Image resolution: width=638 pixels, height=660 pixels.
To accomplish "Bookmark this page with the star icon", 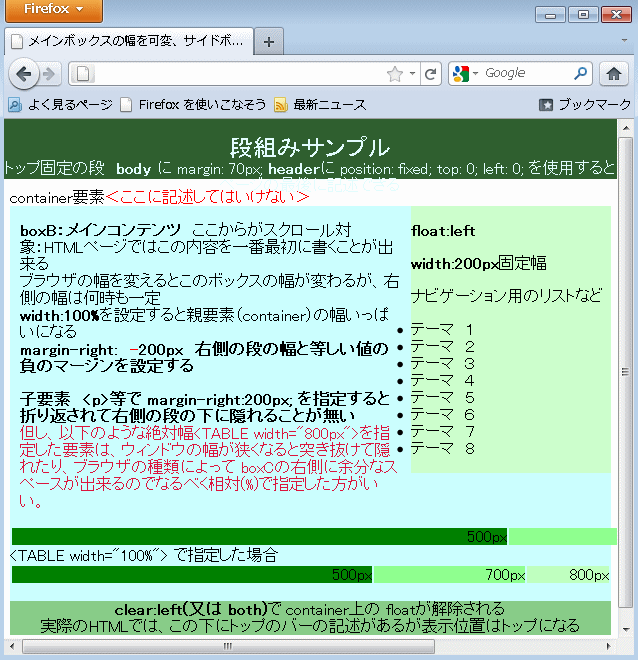I will pyautogui.click(x=395, y=73).
